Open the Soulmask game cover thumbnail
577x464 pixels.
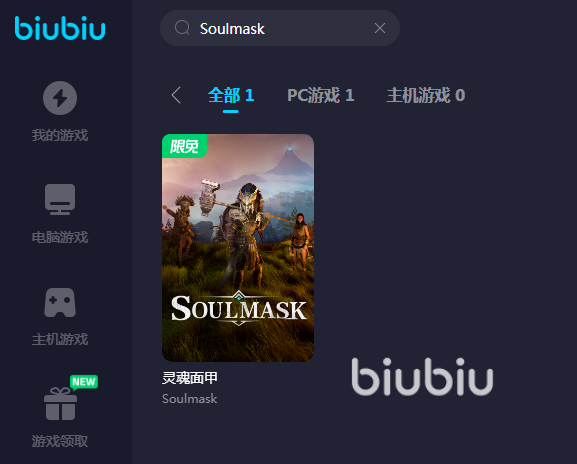[x=238, y=248]
